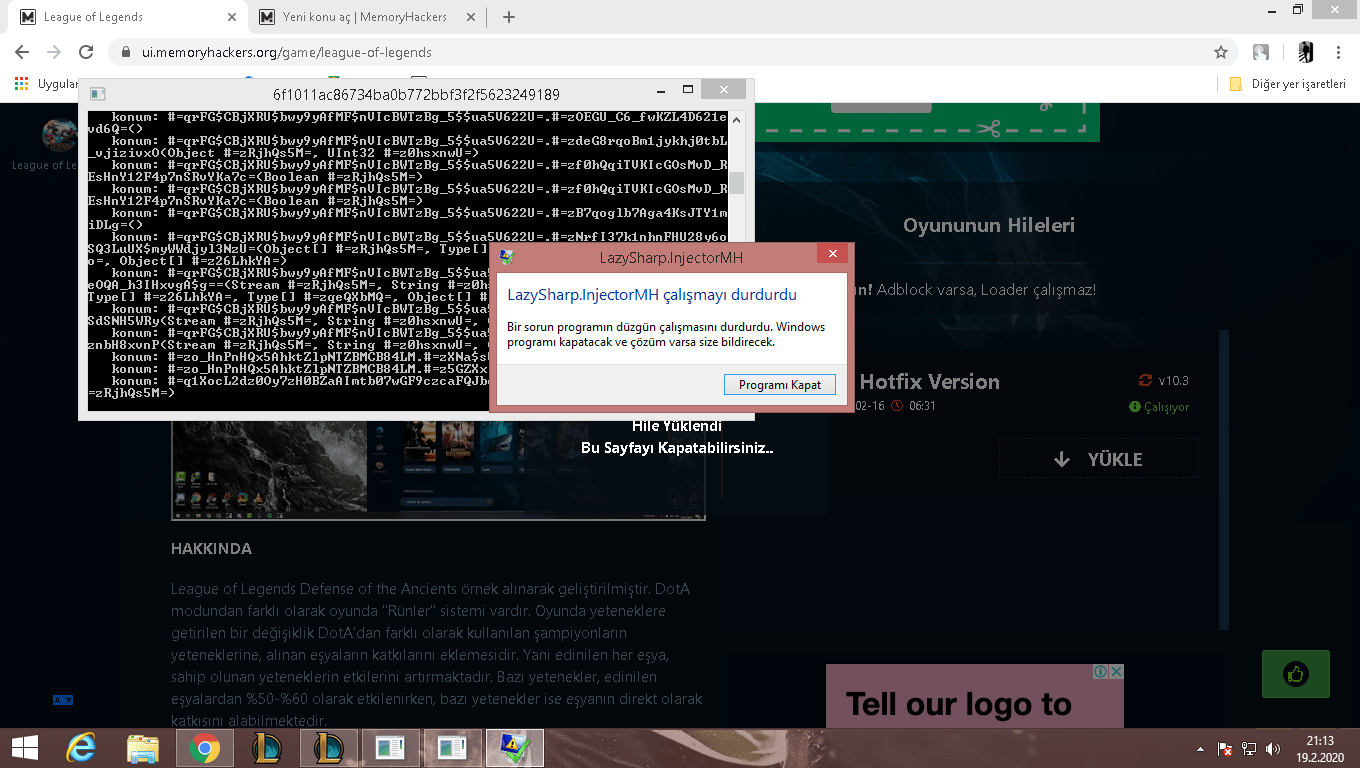Click the console vertical scrollbar thumb
This screenshot has width=1360, height=768.
736,182
